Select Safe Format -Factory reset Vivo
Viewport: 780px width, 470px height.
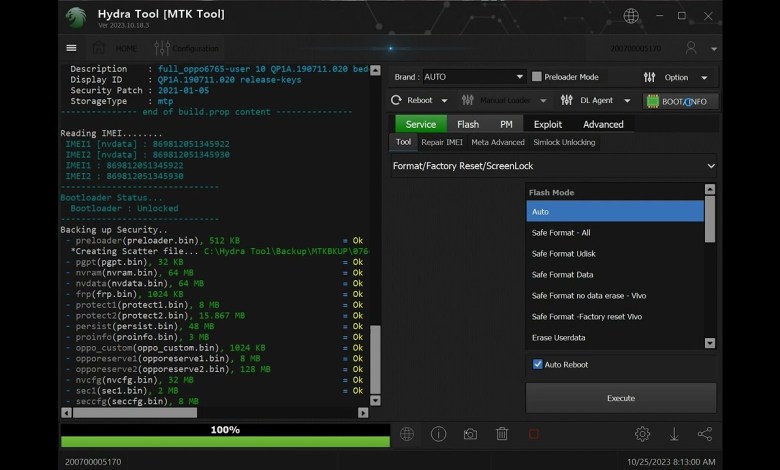point(615,316)
